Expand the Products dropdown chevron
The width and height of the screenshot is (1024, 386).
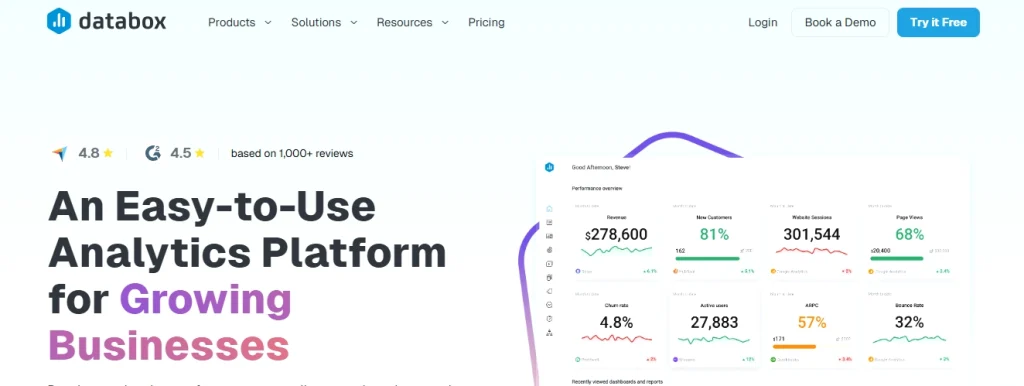(x=268, y=22)
